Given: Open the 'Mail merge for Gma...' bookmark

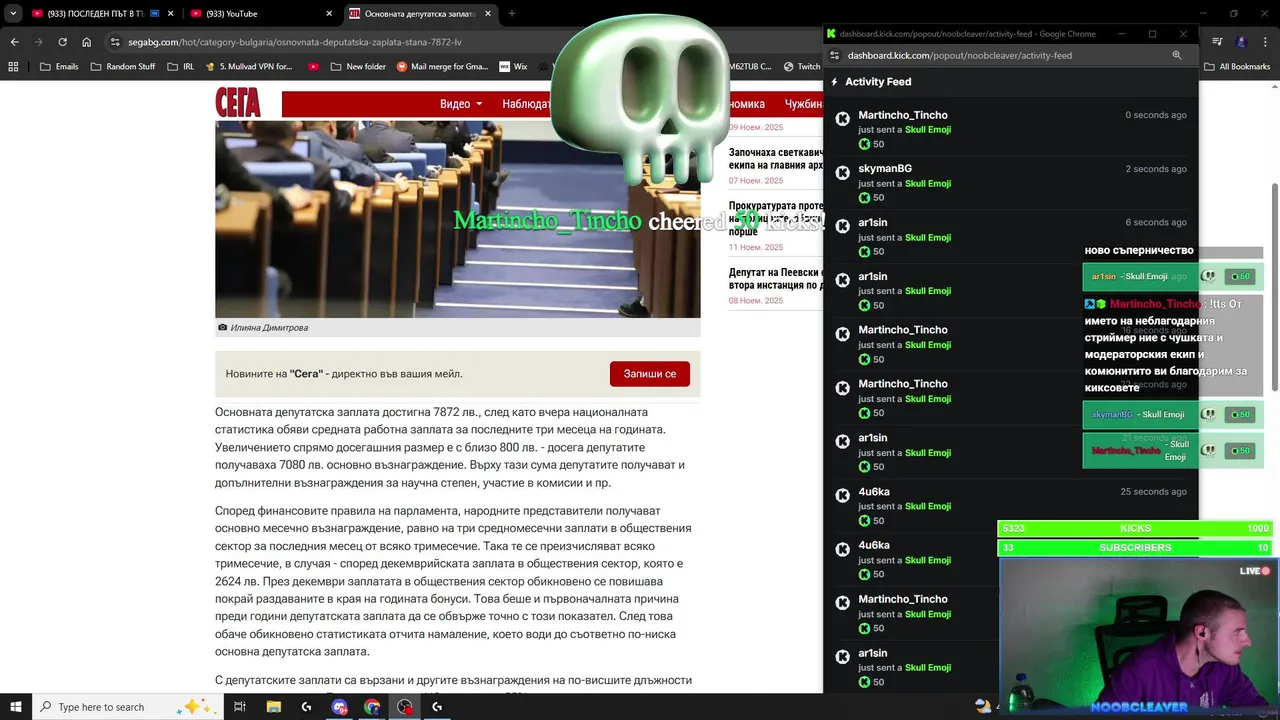Looking at the screenshot, I should (x=442, y=66).
